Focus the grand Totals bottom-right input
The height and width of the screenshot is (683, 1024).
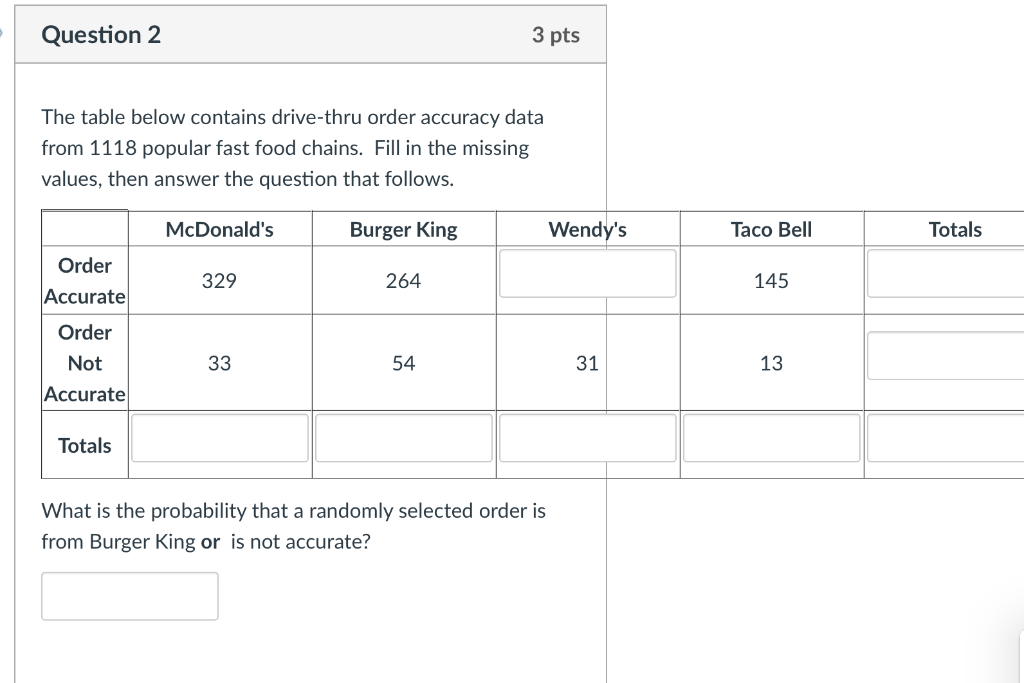[x=946, y=438]
